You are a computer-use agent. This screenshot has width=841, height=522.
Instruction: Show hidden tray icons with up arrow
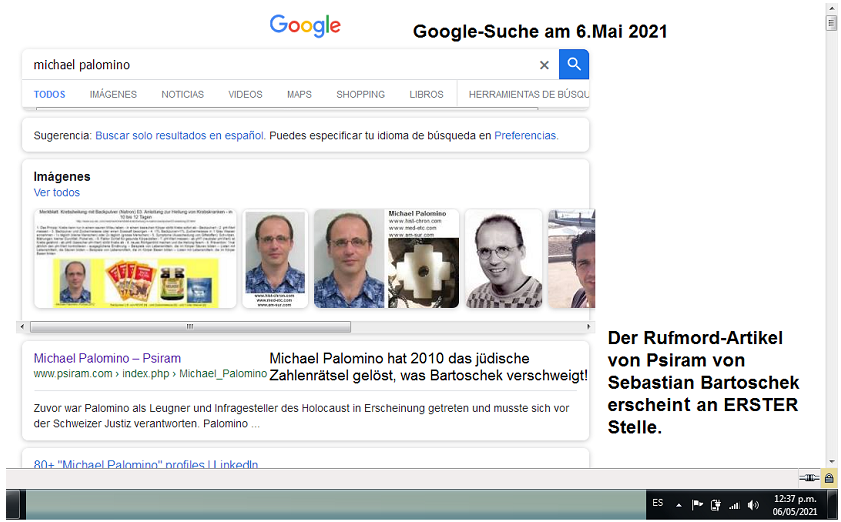679,505
